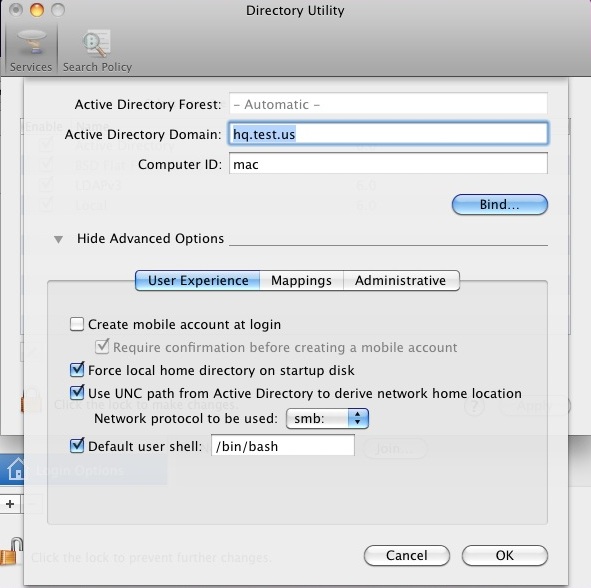591x588 pixels.
Task: Click the Login Options house icon
Action: tap(16, 470)
